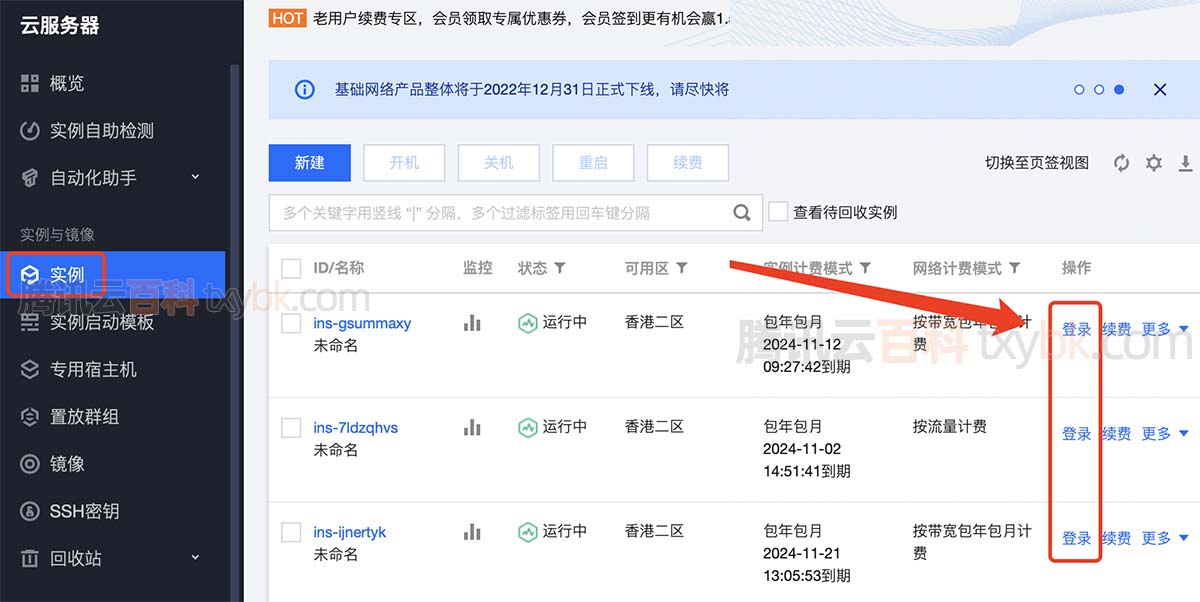Image resolution: width=1200 pixels, height=602 pixels.
Task: Open 更多 dropdown for ins-7ldzqhvs
Action: tap(1166, 434)
